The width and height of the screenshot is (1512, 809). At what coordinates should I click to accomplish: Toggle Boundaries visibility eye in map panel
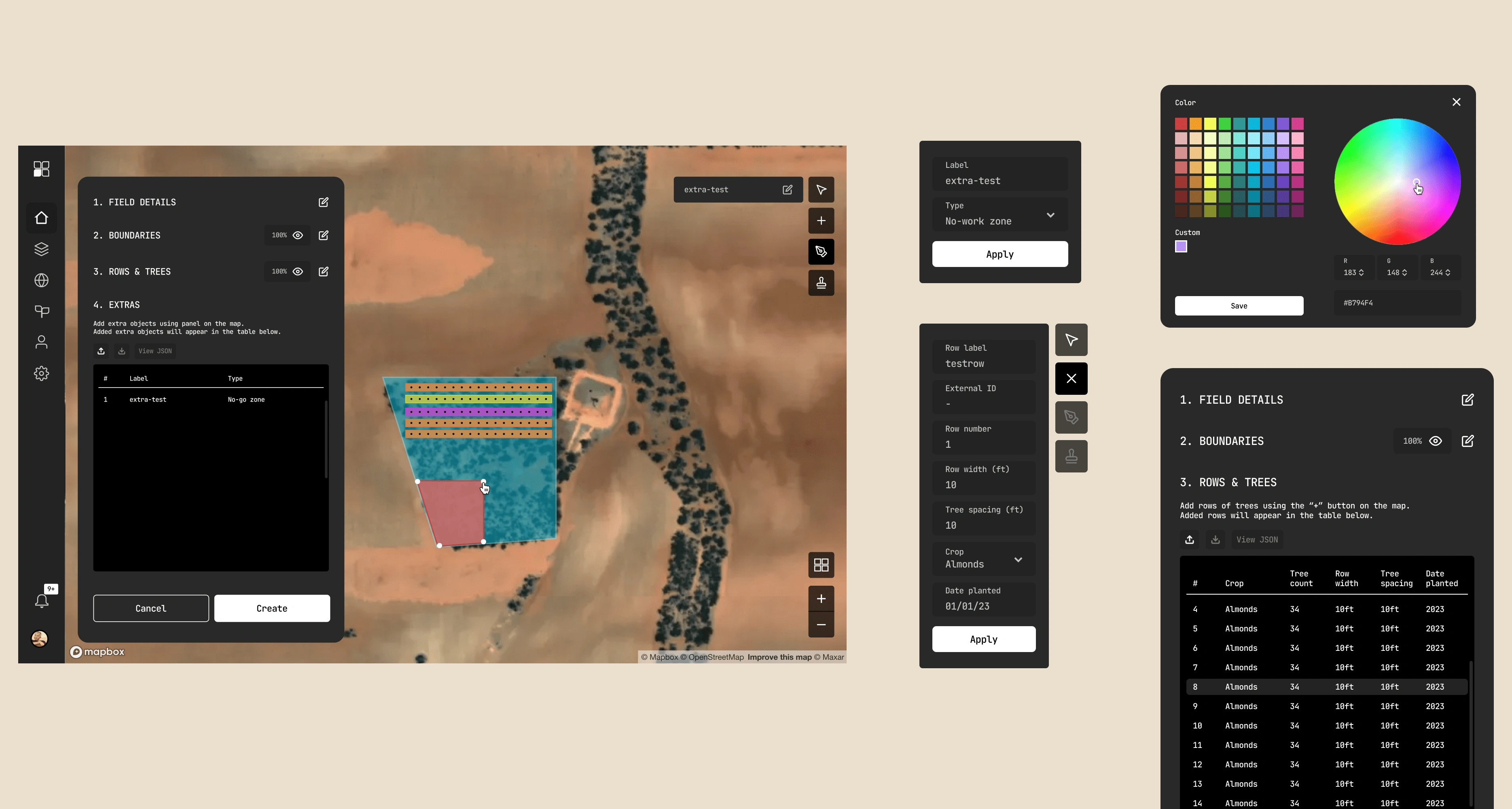coord(298,235)
